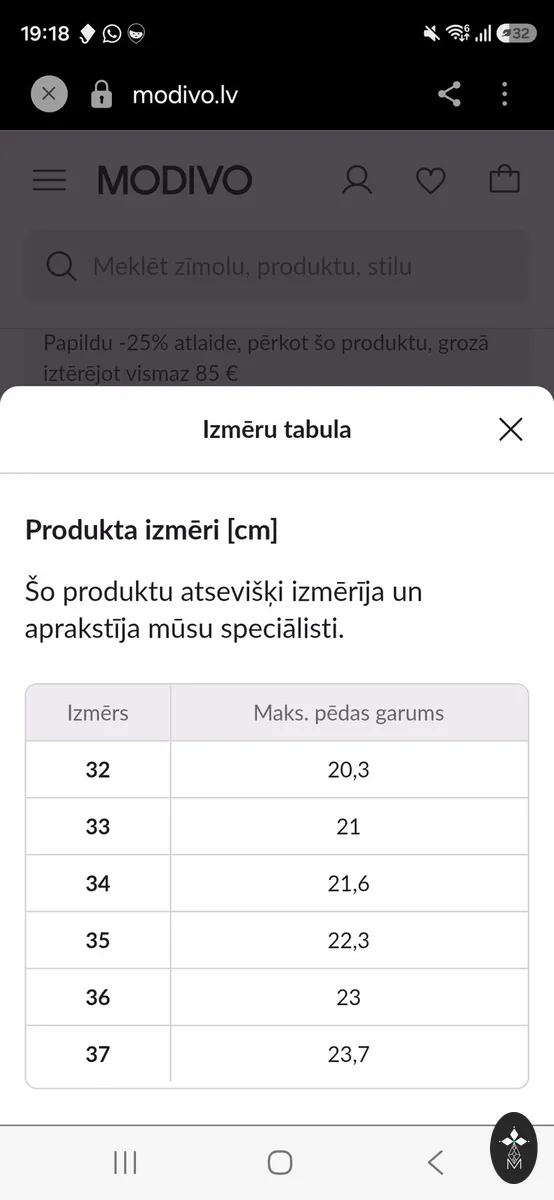Tap the padlock site security icon
554x1200 pixels.
101,95
